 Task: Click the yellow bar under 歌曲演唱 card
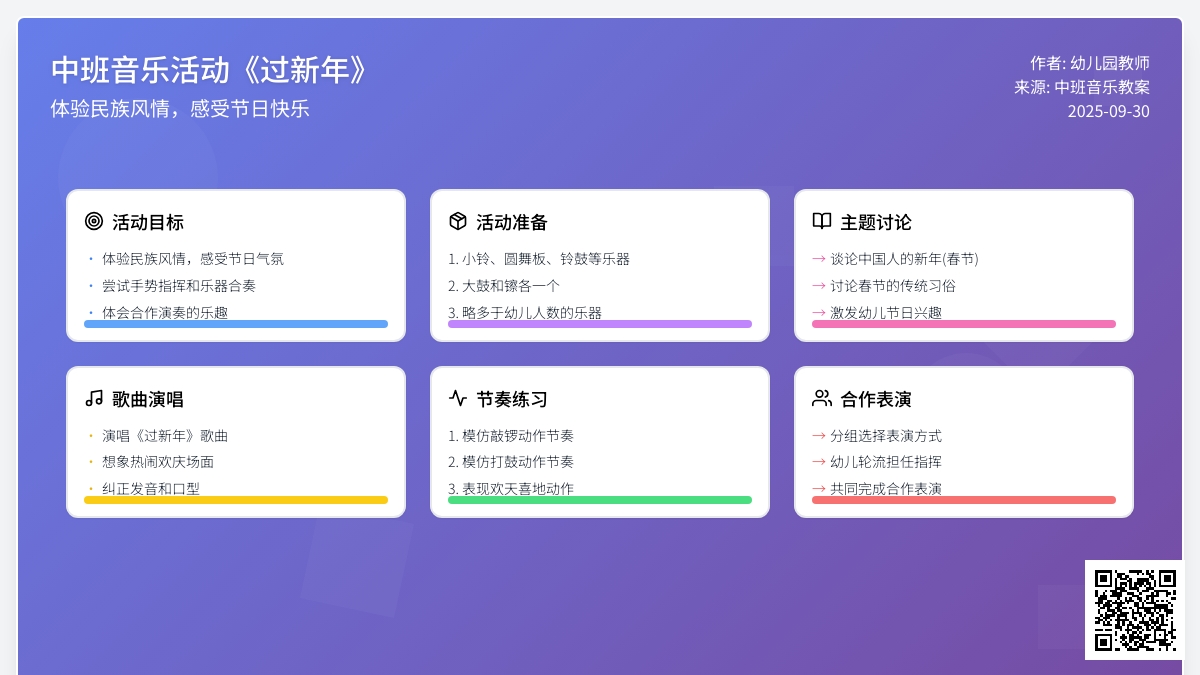point(236,500)
